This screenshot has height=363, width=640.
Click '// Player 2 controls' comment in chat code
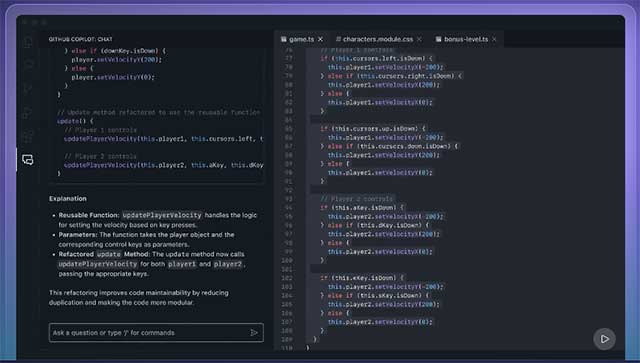point(100,156)
